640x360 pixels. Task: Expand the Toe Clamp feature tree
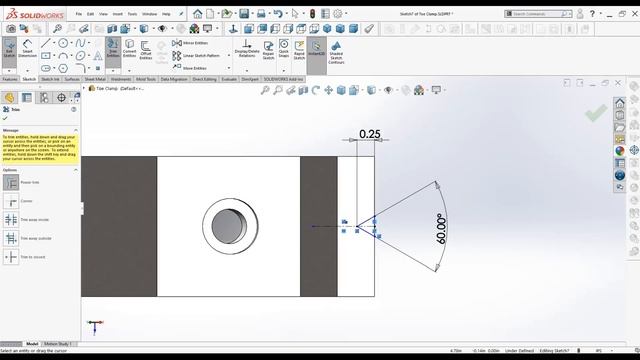pyautogui.click(x=84, y=88)
